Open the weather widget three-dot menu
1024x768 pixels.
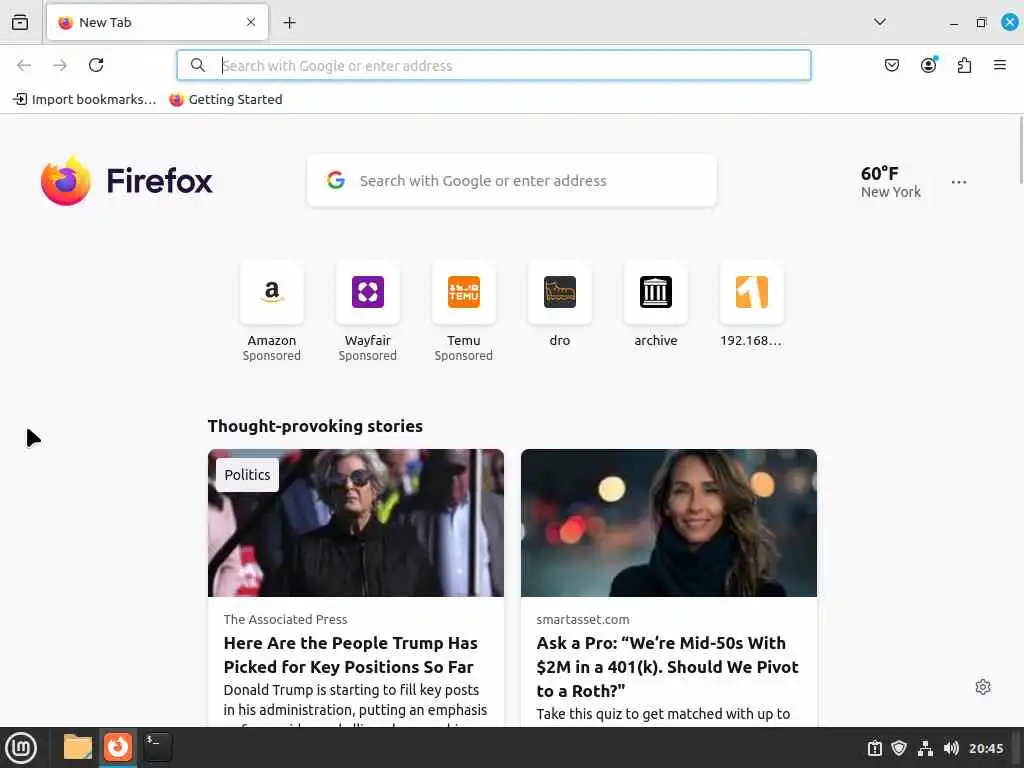click(x=959, y=182)
